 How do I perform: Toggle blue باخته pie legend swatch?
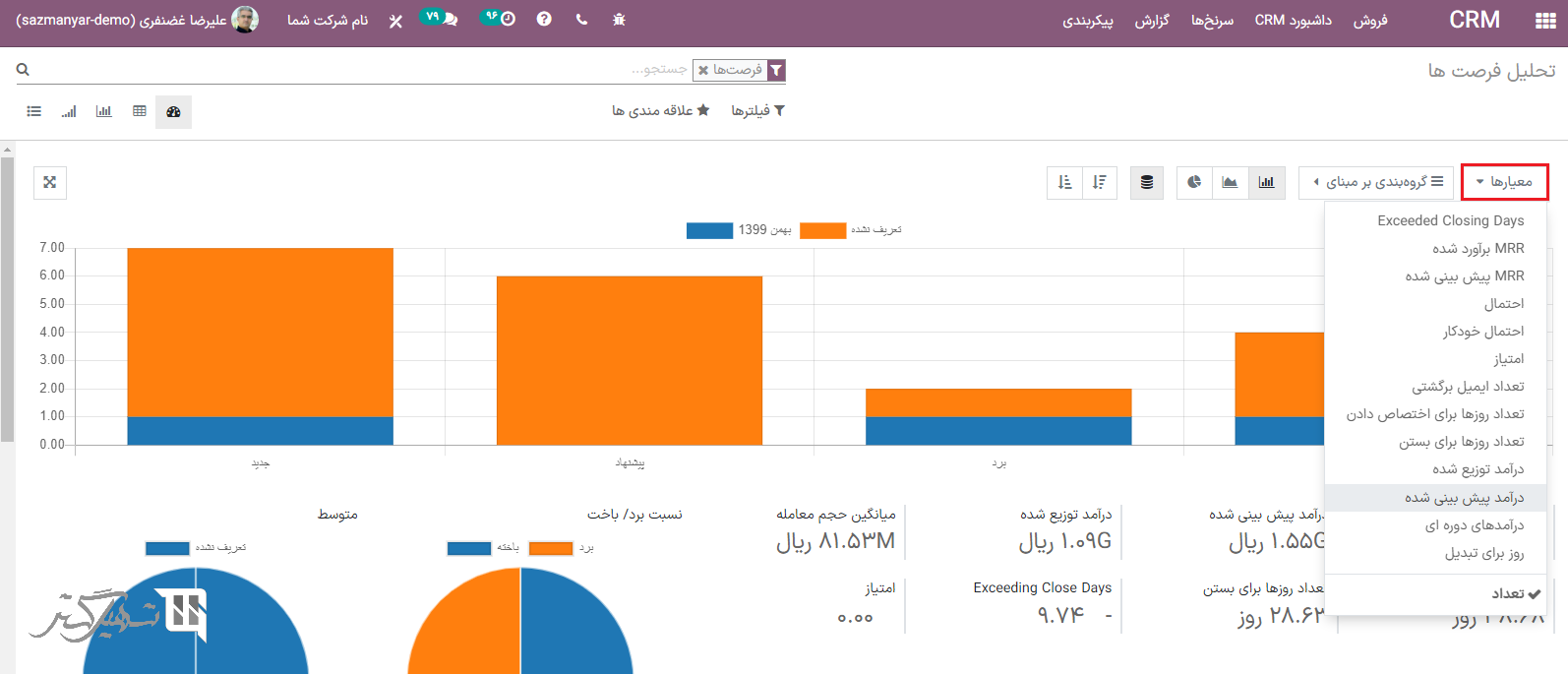(468, 548)
